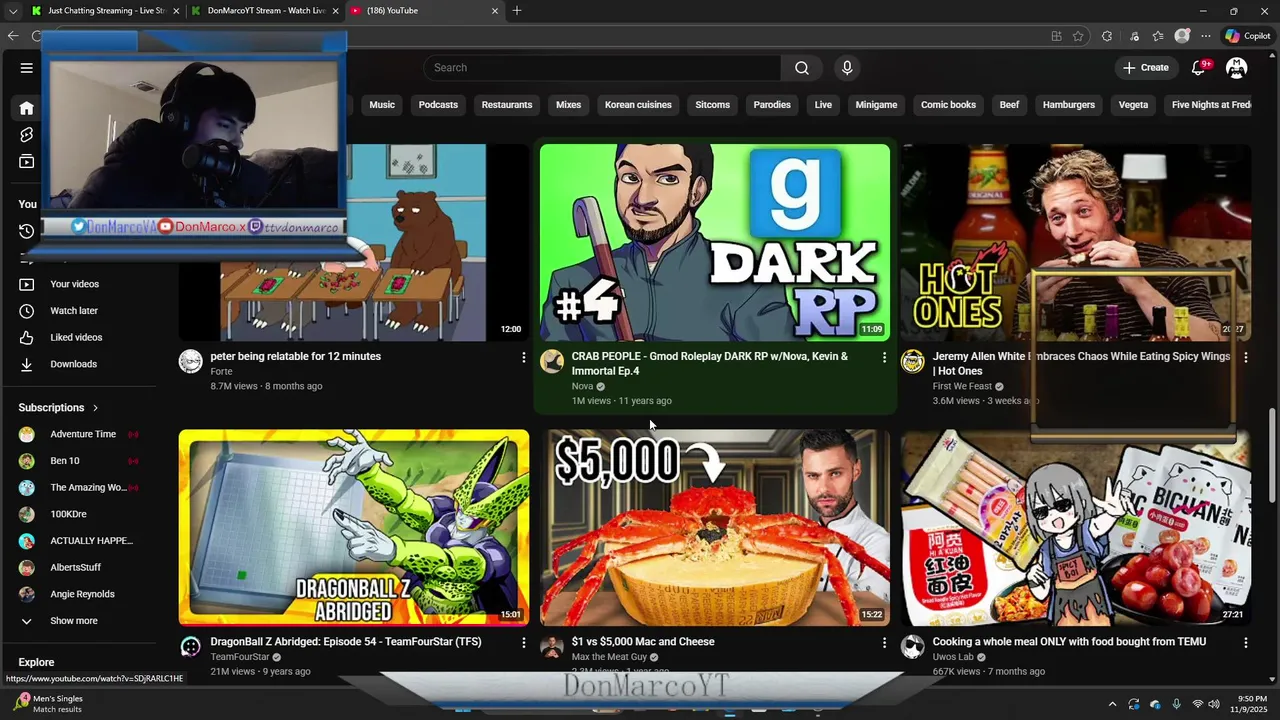This screenshot has height=720, width=1280.
Task: Open the Subscriptions heading chevron
Action: coord(95,408)
